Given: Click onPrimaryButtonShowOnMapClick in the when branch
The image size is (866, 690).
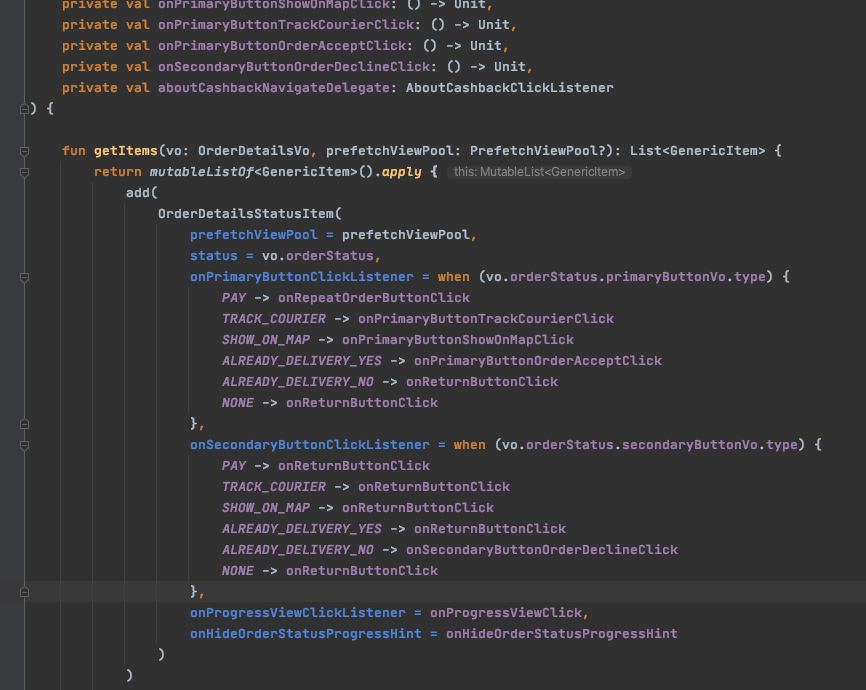Looking at the screenshot, I should (458, 340).
